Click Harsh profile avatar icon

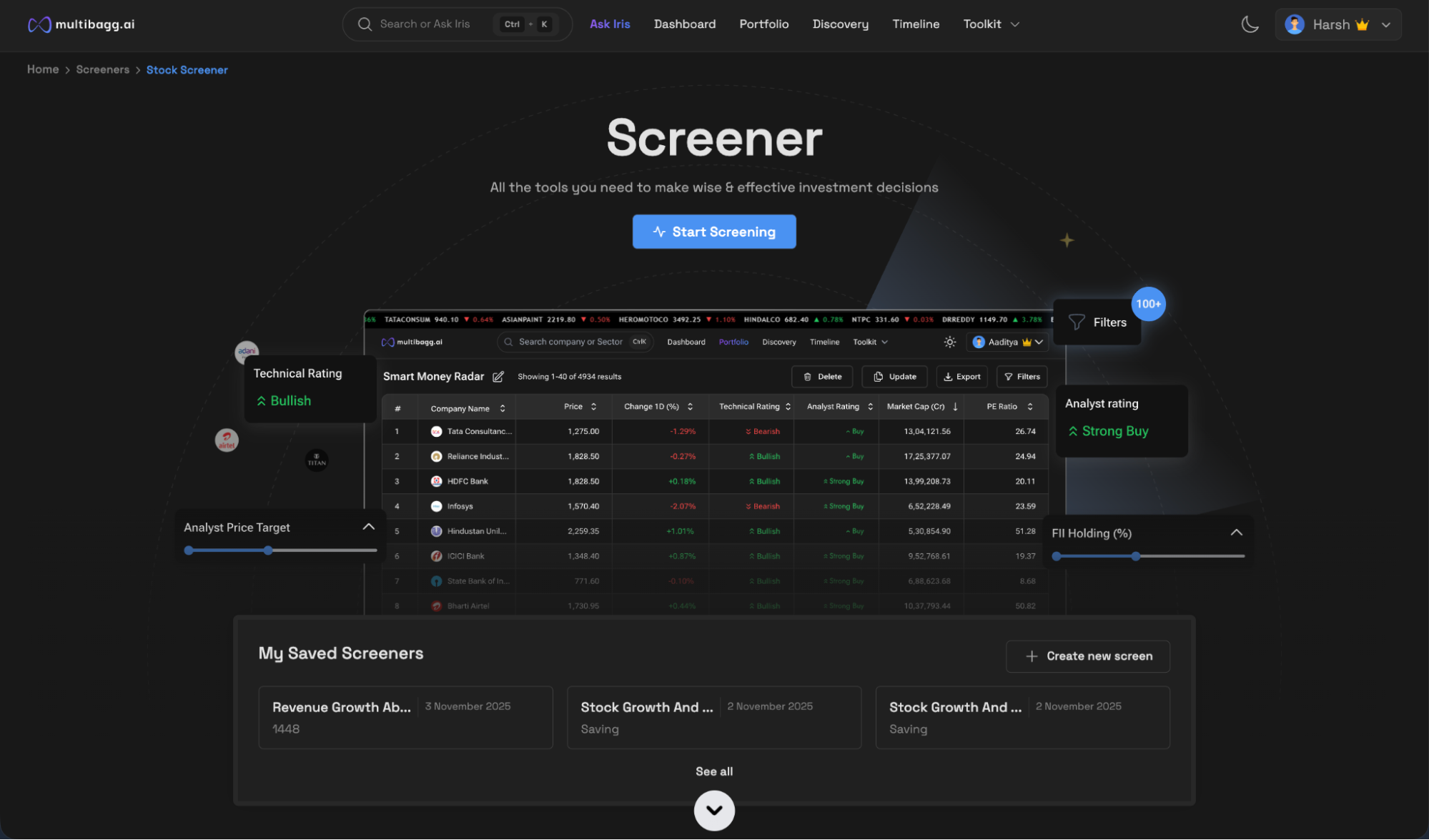(1294, 24)
